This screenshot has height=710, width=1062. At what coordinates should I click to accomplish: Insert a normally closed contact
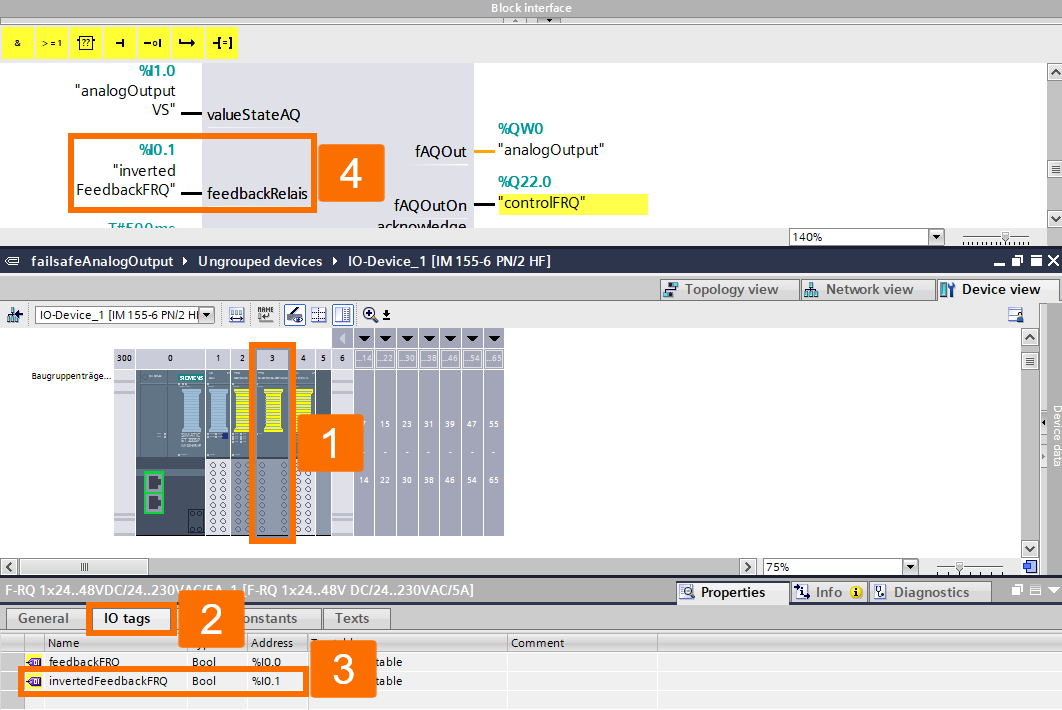(x=153, y=43)
